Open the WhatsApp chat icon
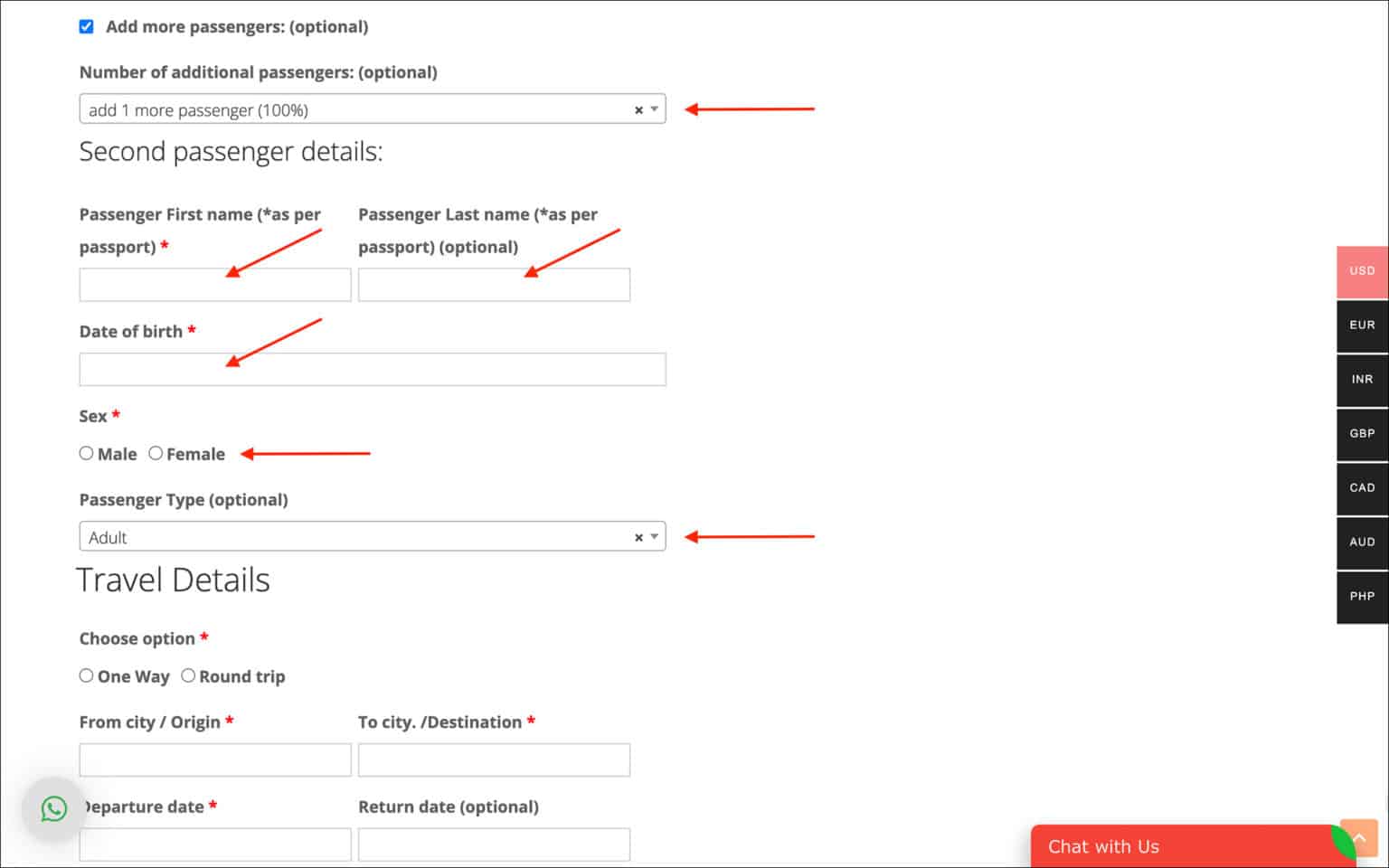Image resolution: width=1389 pixels, height=868 pixels. pyautogui.click(x=53, y=810)
